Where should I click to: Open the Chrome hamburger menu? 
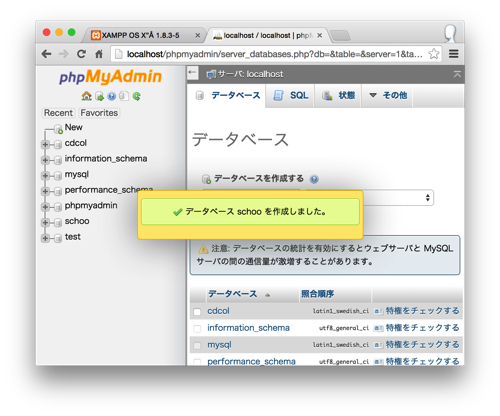[x=454, y=54]
